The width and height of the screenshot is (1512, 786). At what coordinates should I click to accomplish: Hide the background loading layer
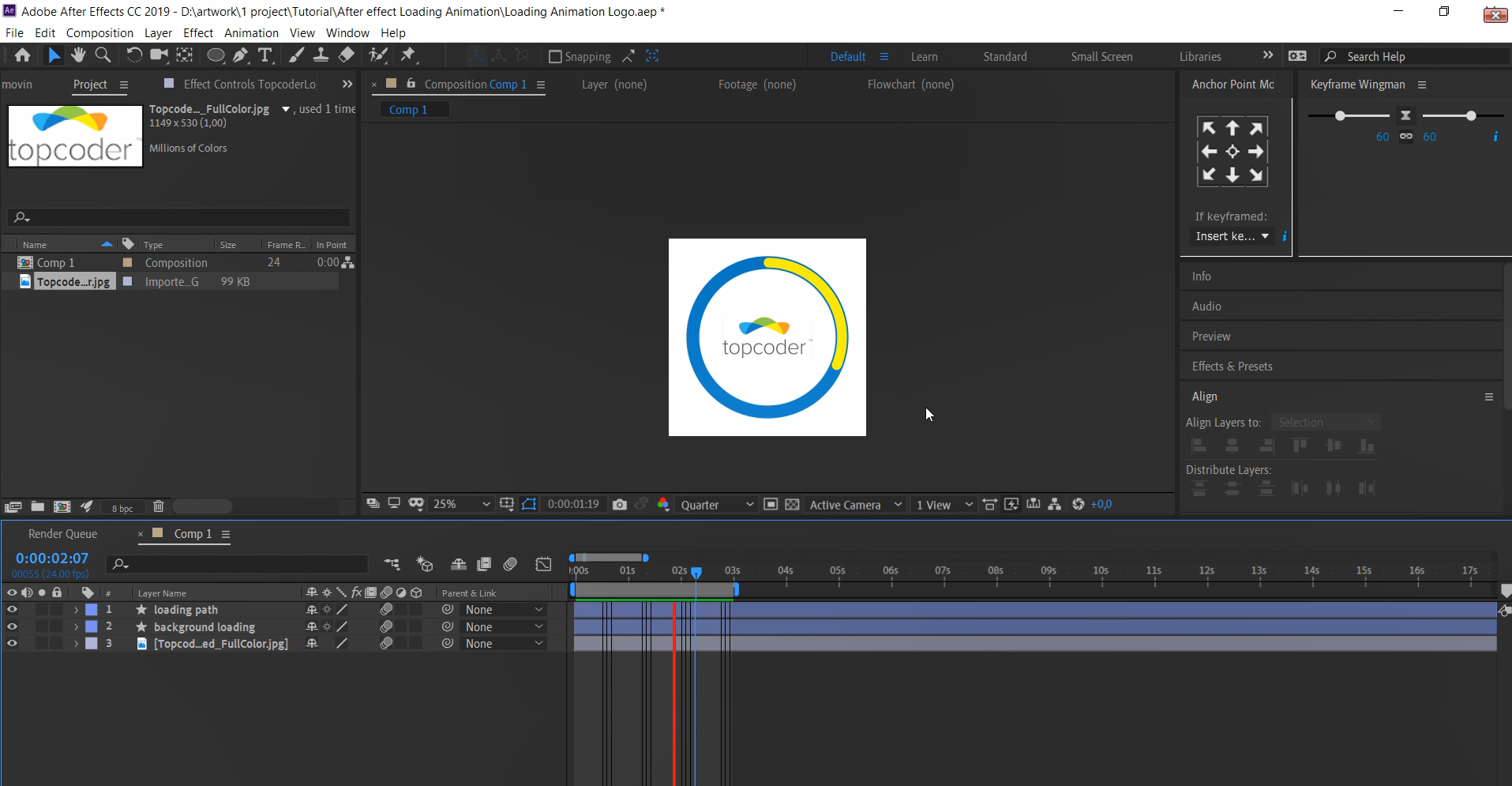[x=12, y=626]
